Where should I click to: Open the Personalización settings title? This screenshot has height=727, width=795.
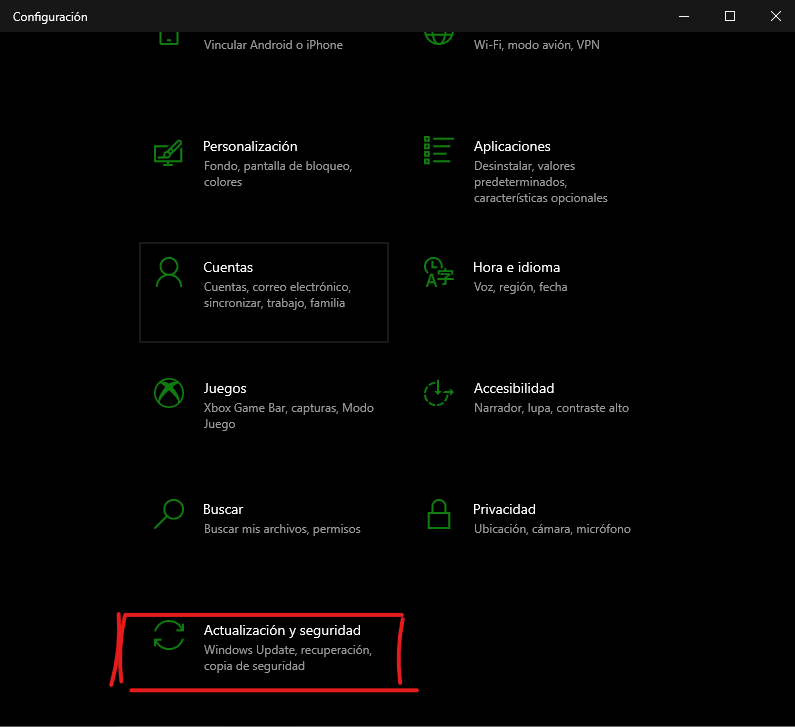(250, 146)
